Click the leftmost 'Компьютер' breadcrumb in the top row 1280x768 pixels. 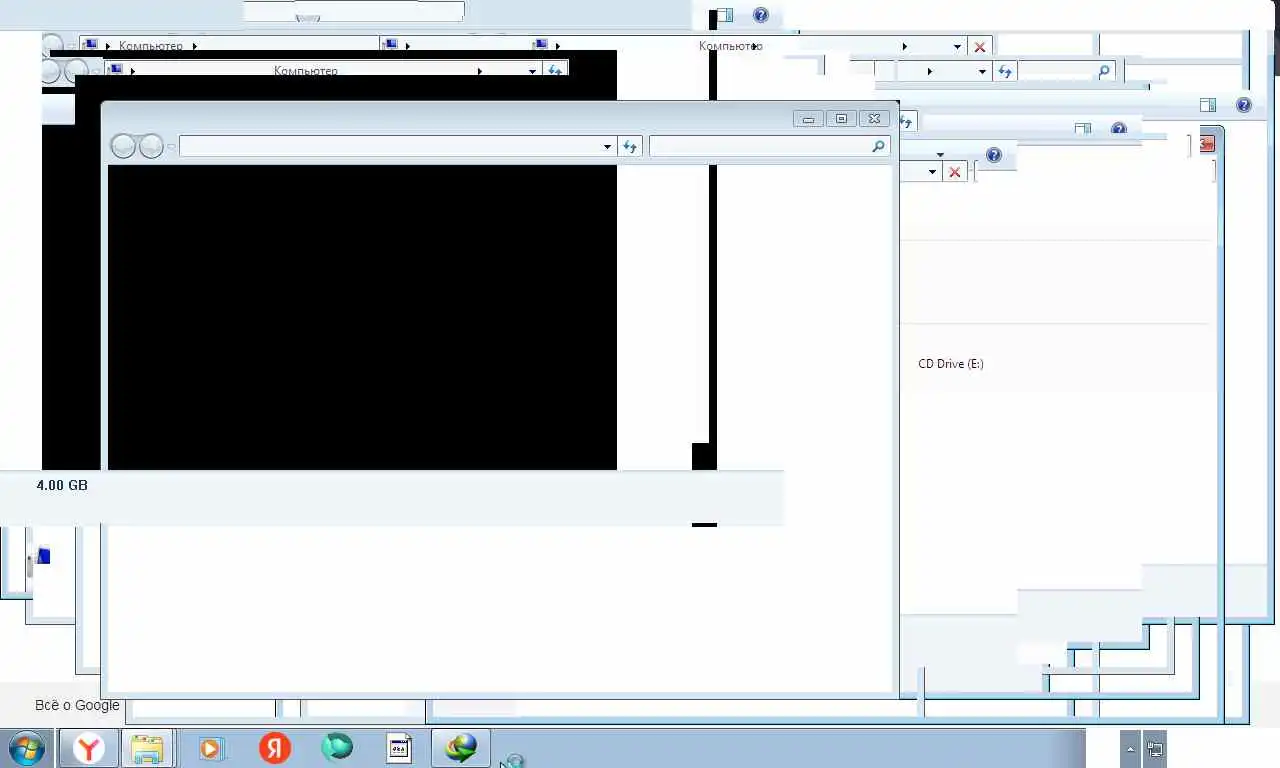(x=151, y=46)
